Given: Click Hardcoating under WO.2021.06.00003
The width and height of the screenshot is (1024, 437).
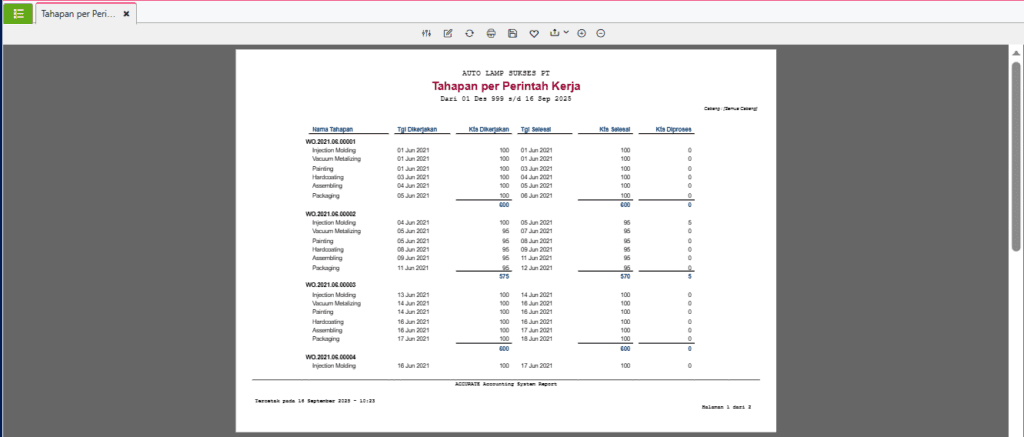Looking at the screenshot, I should [328, 321].
